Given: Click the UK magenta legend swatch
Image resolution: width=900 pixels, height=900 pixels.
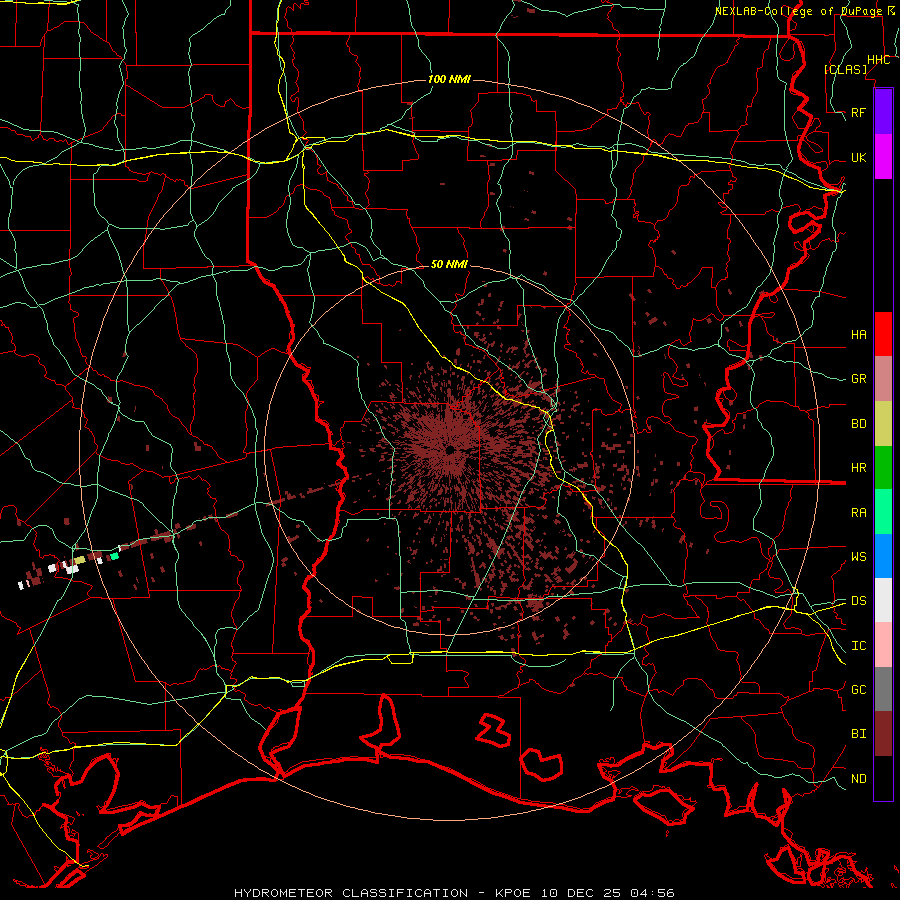Looking at the screenshot, I should (x=883, y=156).
